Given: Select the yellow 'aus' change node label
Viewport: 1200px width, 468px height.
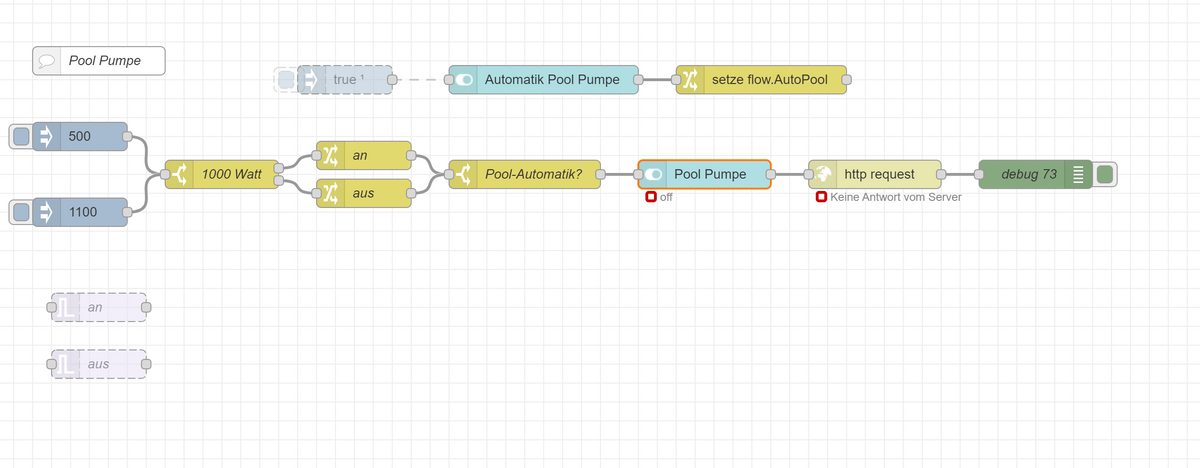Looking at the screenshot, I should 363,193.
